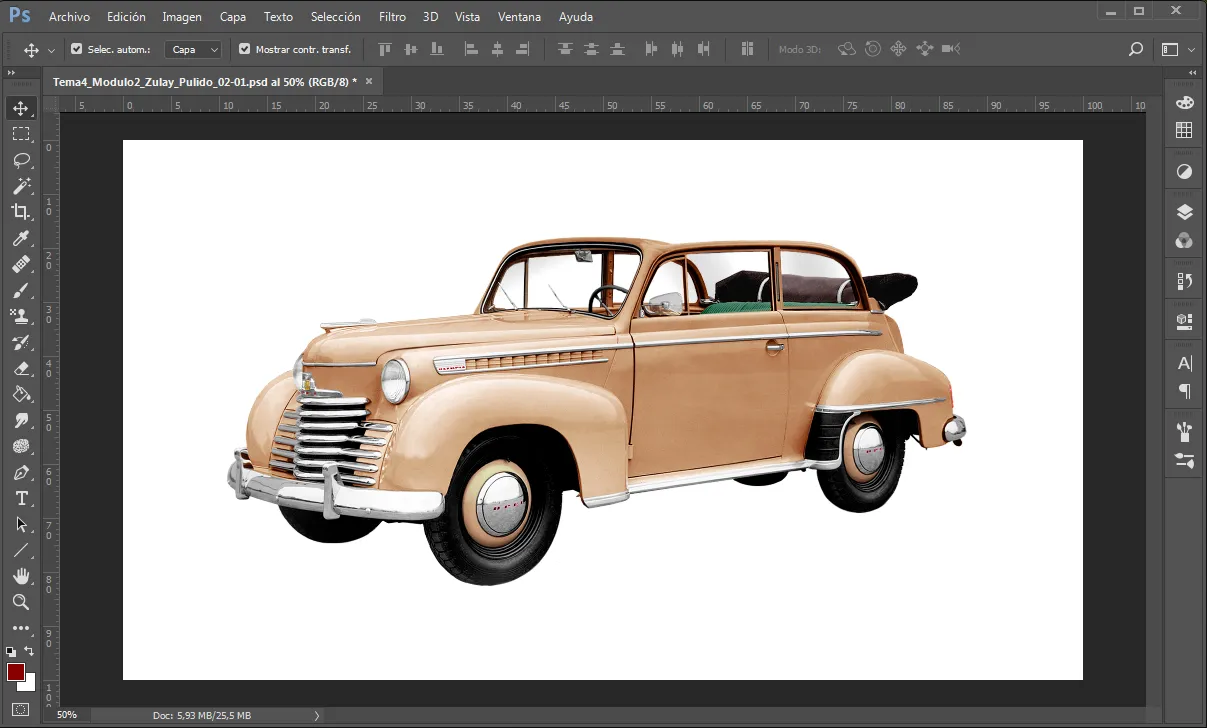Select the Paint Bucket tool
This screenshot has height=728, width=1207.
[x=21, y=394]
